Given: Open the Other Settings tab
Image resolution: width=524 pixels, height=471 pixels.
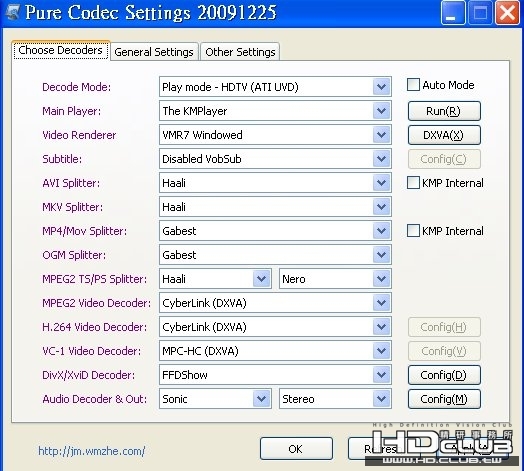Looking at the screenshot, I should click(x=240, y=52).
